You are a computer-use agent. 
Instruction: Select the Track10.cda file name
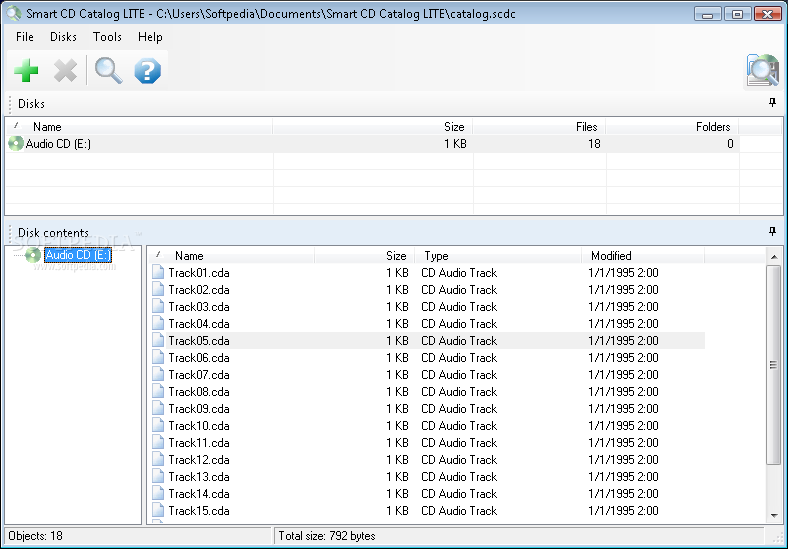pyautogui.click(x=199, y=426)
